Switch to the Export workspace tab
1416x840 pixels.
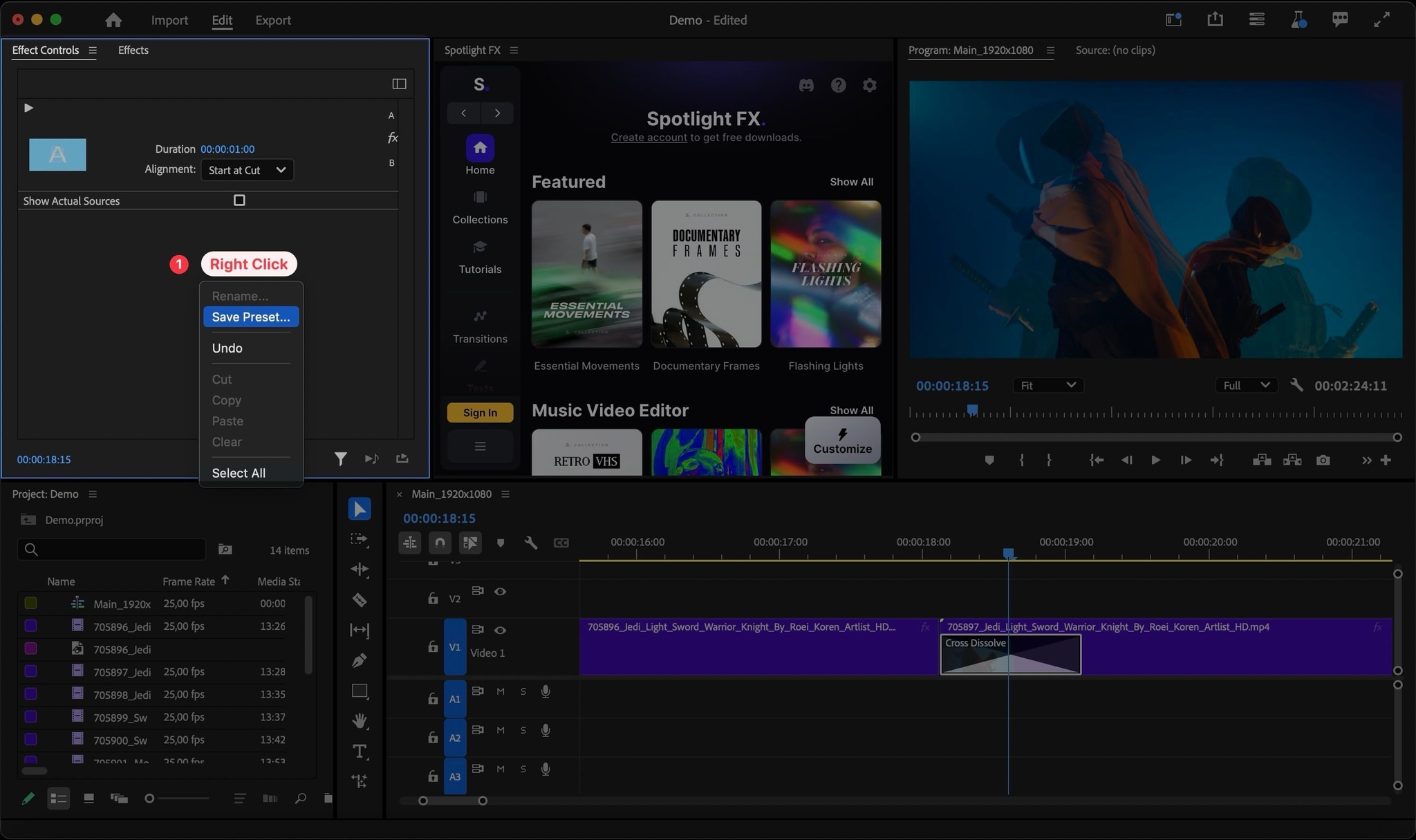[x=273, y=20]
